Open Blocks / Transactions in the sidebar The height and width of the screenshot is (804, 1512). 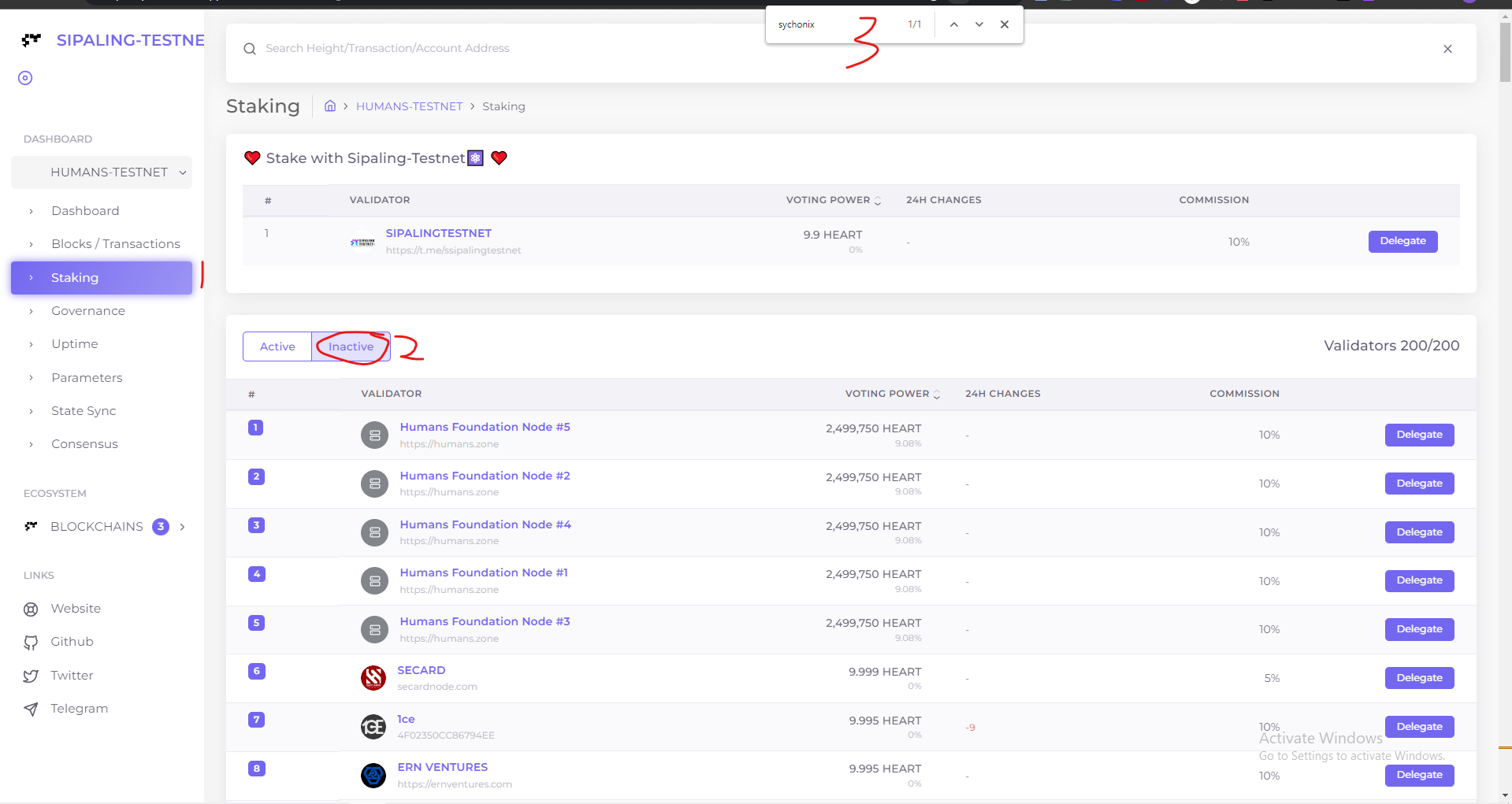116,244
